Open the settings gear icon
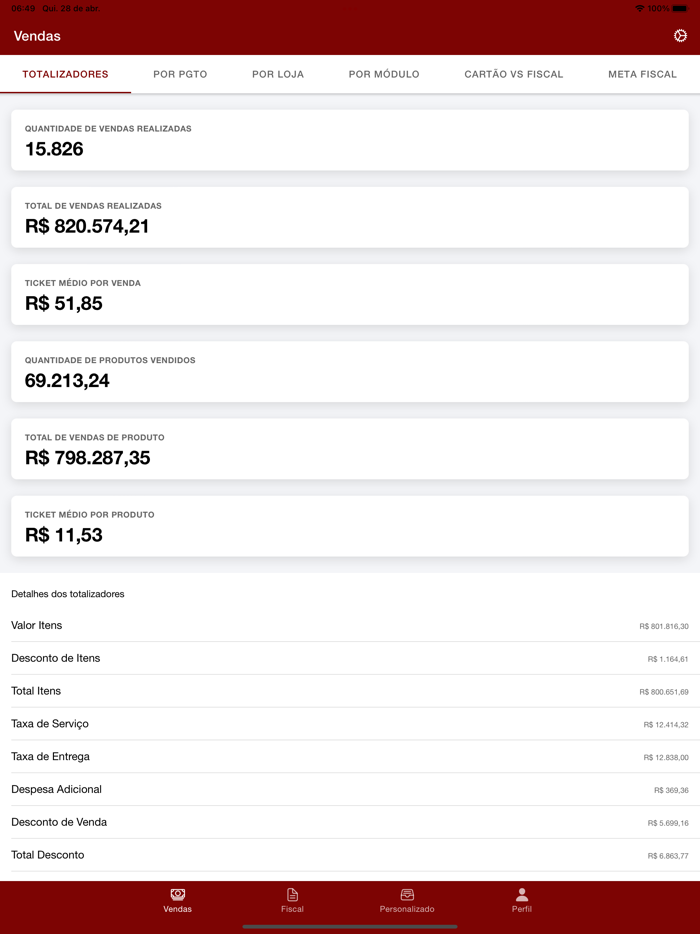 679,35
